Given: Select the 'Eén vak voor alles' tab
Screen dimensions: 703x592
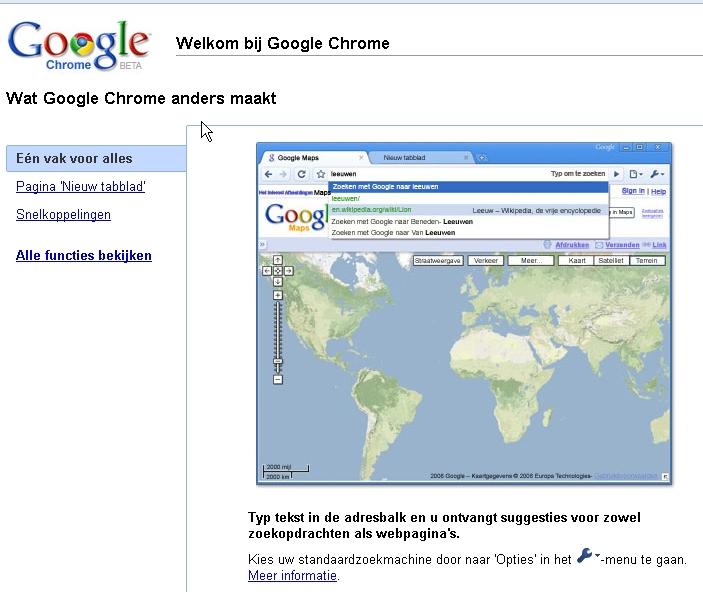Looking at the screenshot, I should coord(96,158).
